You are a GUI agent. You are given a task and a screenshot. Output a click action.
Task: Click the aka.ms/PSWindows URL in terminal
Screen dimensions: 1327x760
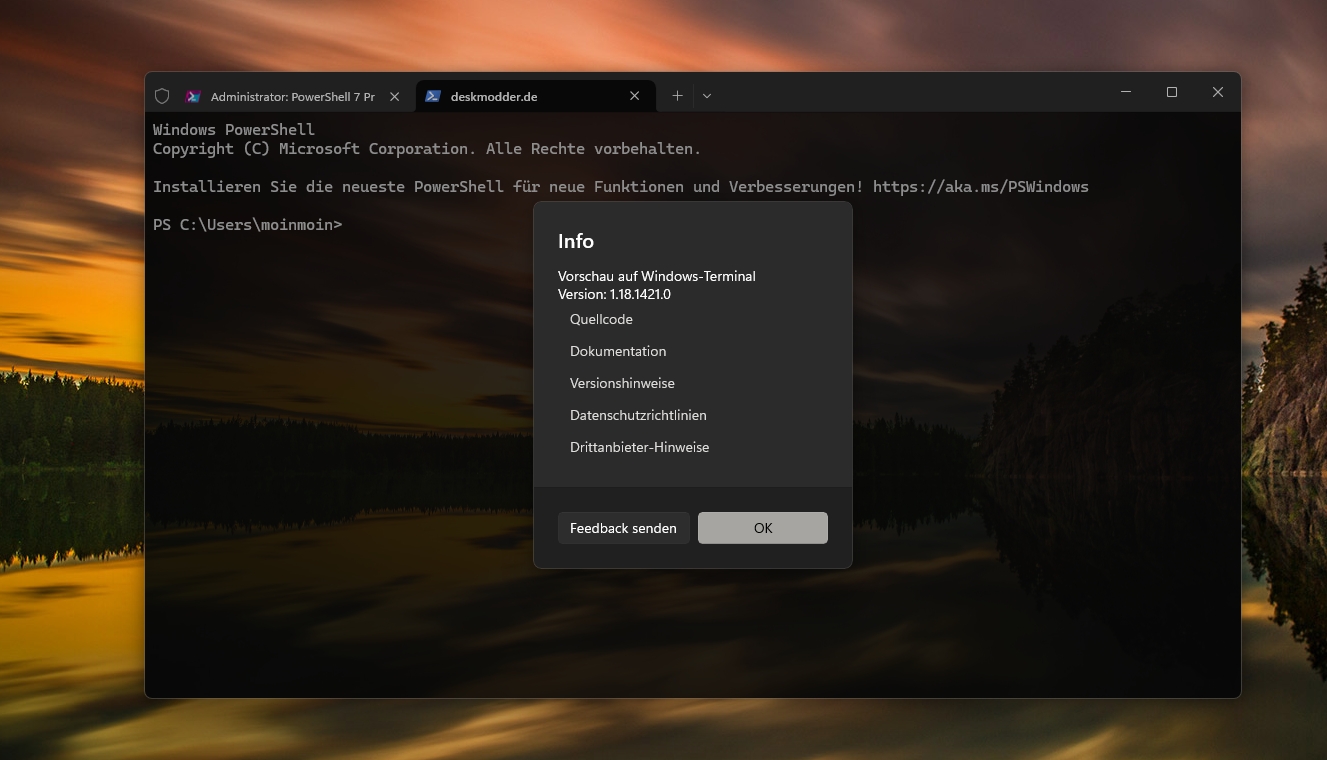tap(980, 187)
